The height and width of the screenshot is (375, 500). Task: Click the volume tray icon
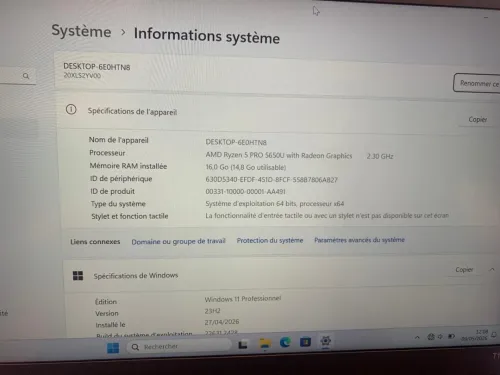[x=440, y=337]
